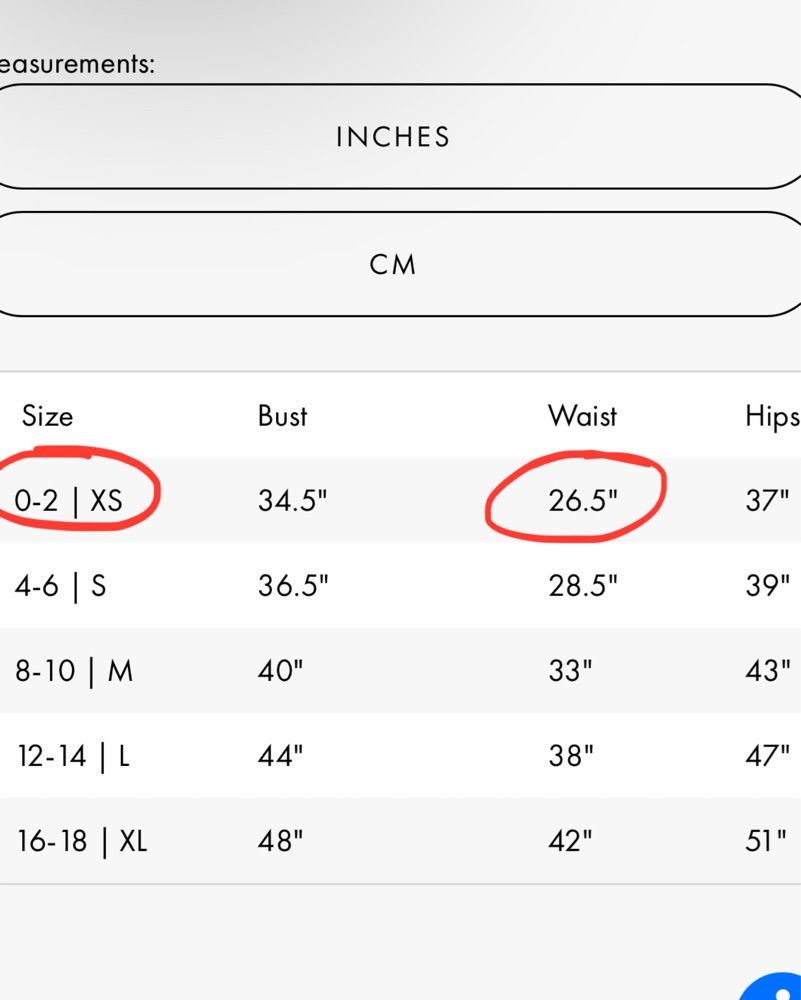Select the circled 0-2 | XS size row

pos(400,500)
